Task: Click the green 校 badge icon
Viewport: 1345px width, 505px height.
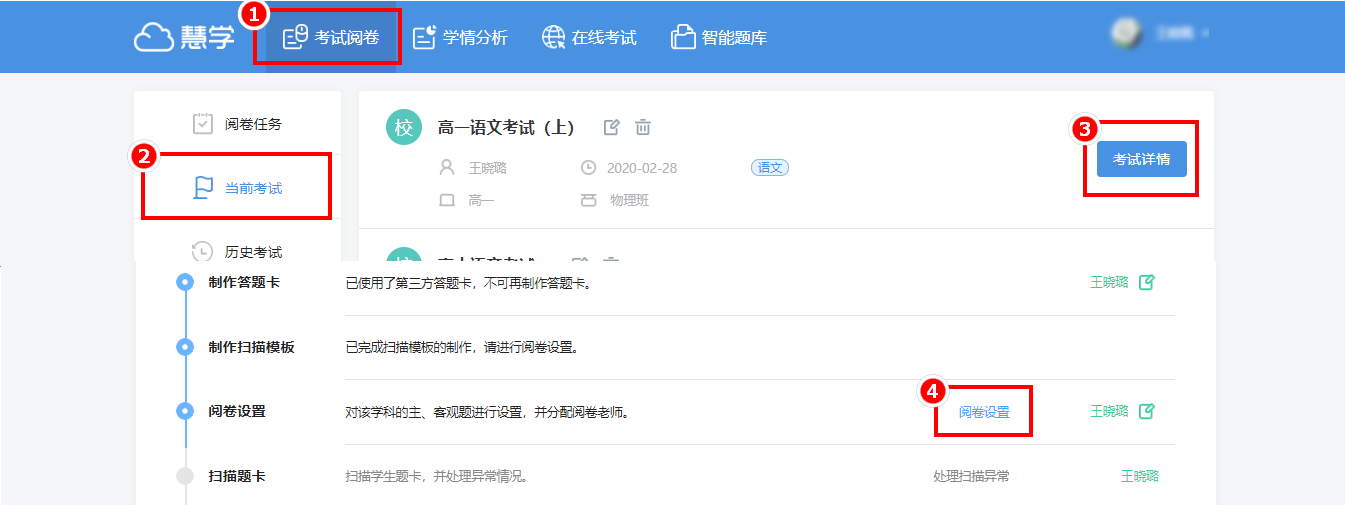Action: [x=404, y=128]
